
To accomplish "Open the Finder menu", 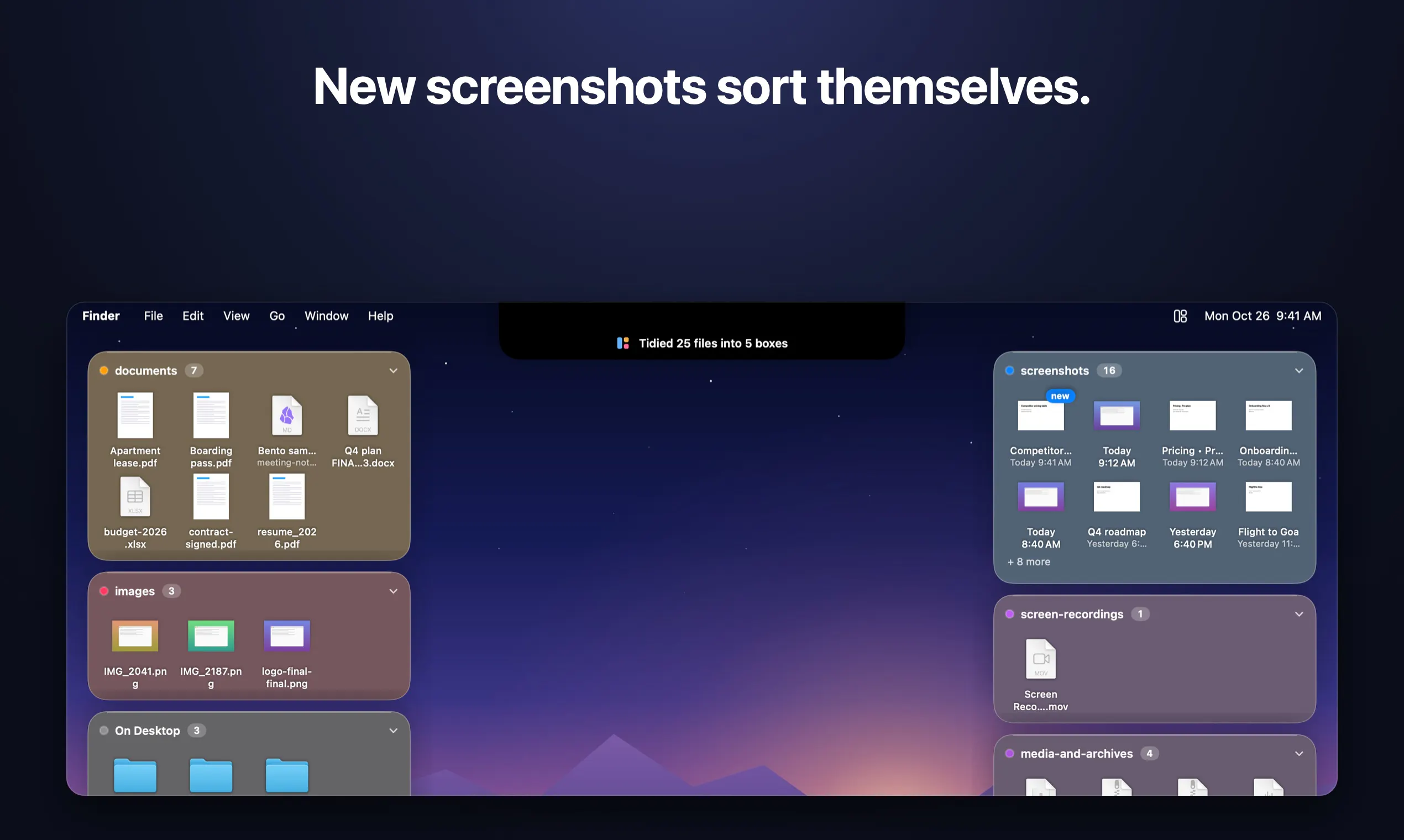I will 101,316.
